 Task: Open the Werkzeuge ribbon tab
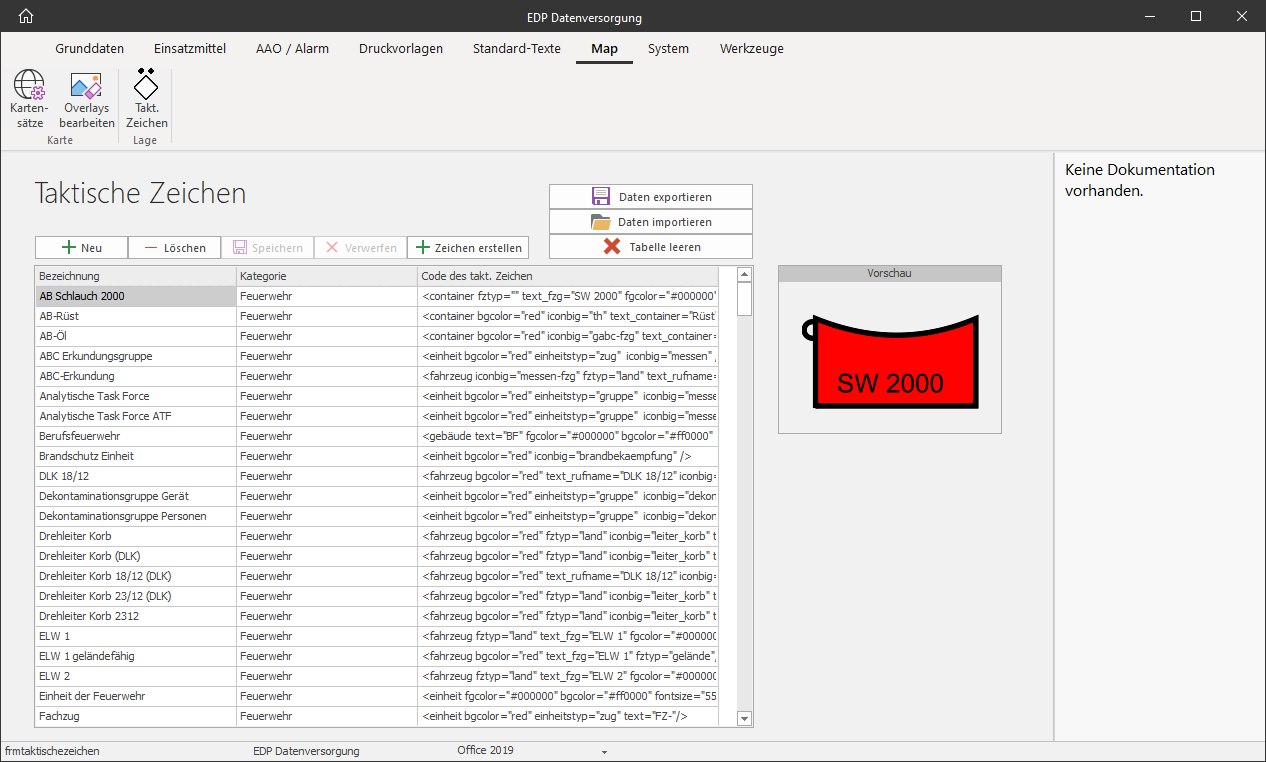click(x=751, y=48)
